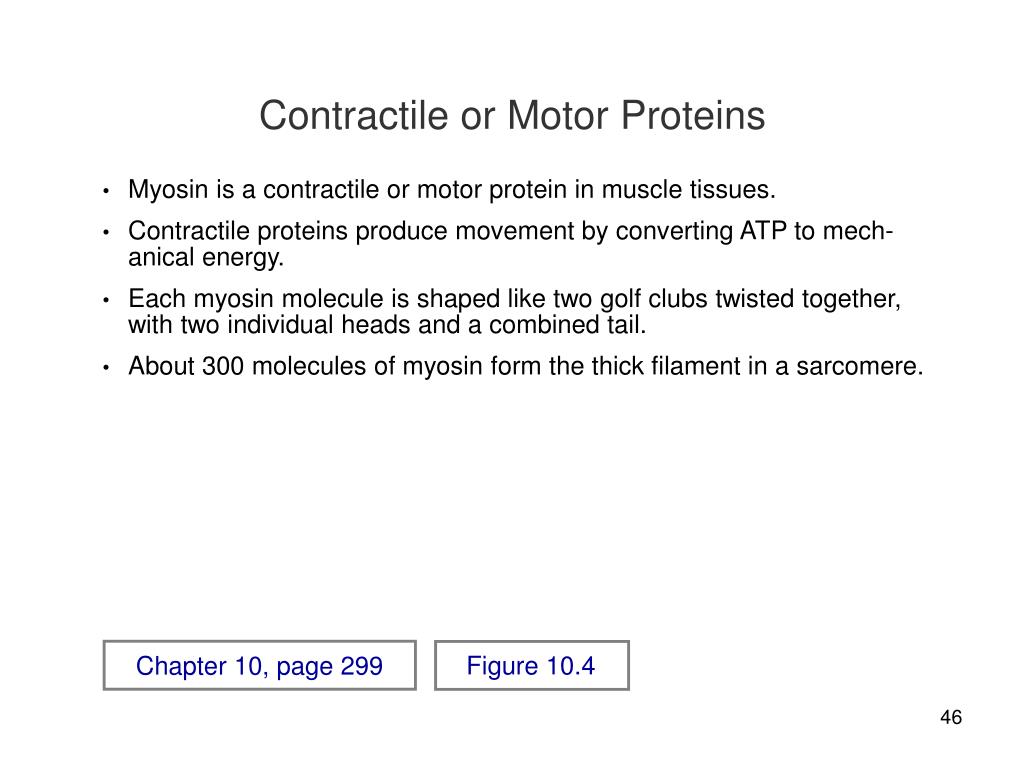Click the bullet dot before "Each myosin molecule"

(106, 300)
